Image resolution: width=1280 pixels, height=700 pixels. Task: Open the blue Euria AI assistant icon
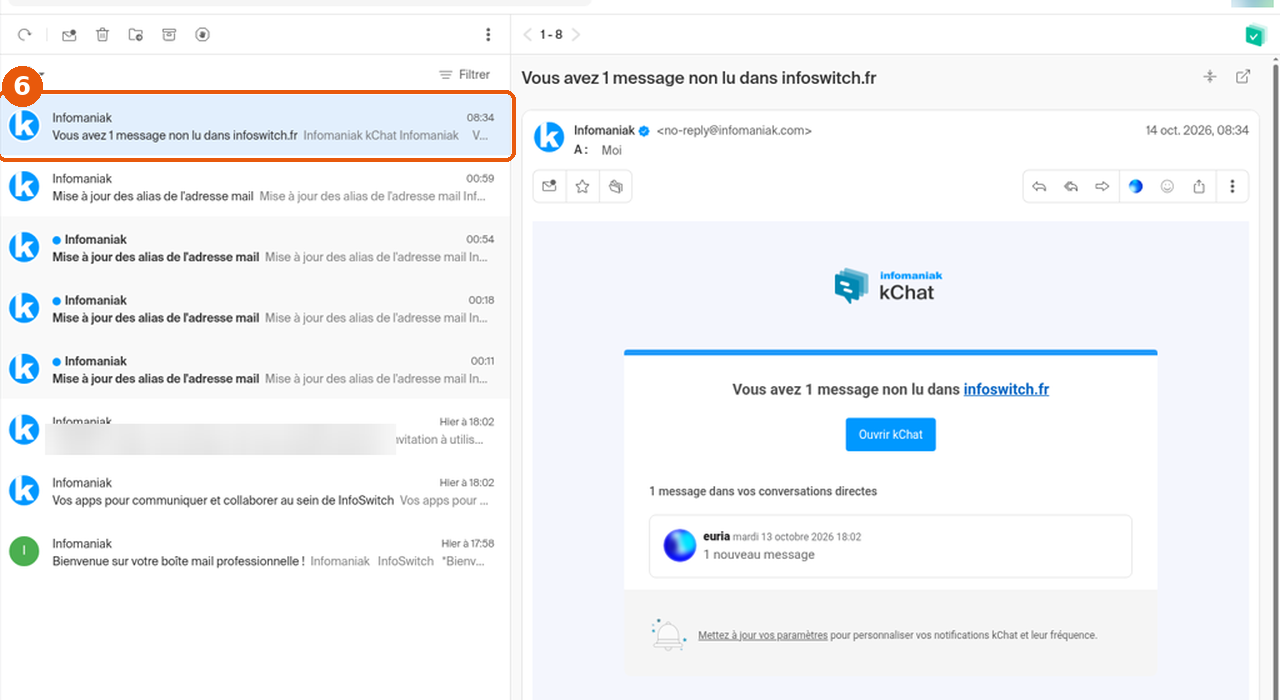(1135, 186)
